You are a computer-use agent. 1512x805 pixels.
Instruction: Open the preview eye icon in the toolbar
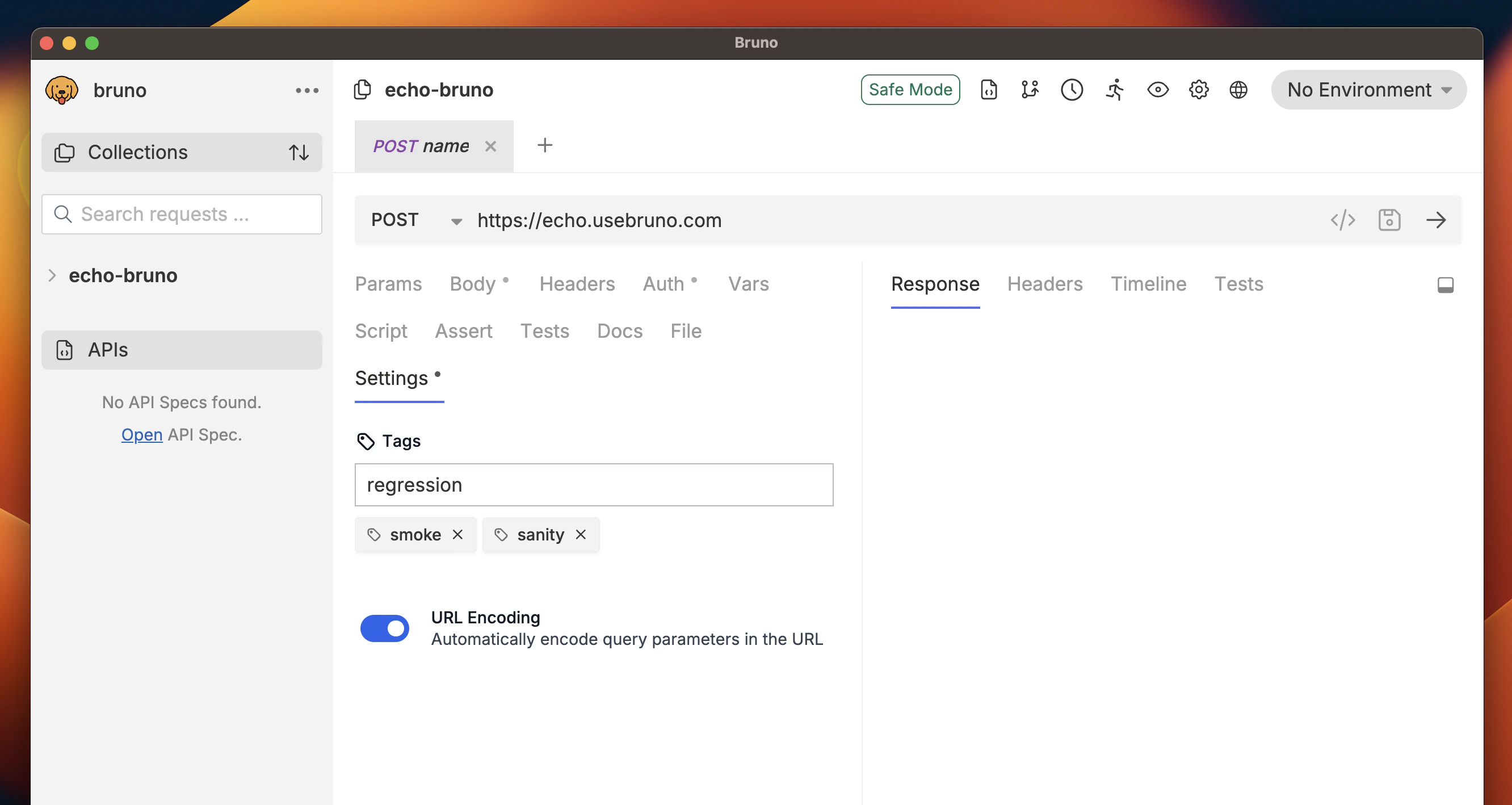(1157, 90)
